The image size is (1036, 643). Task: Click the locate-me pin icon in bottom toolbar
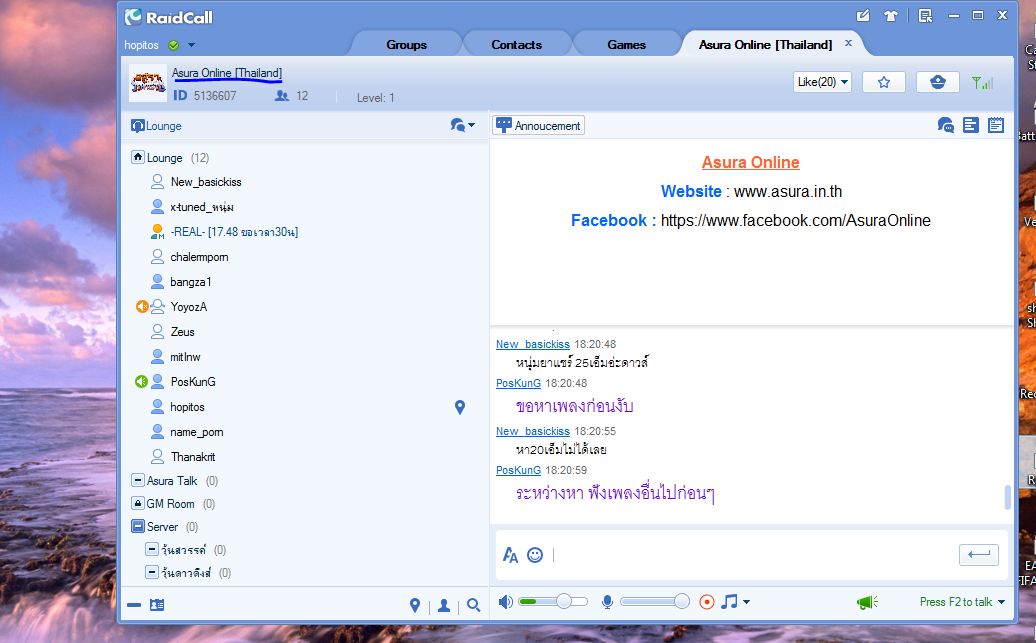pos(415,605)
